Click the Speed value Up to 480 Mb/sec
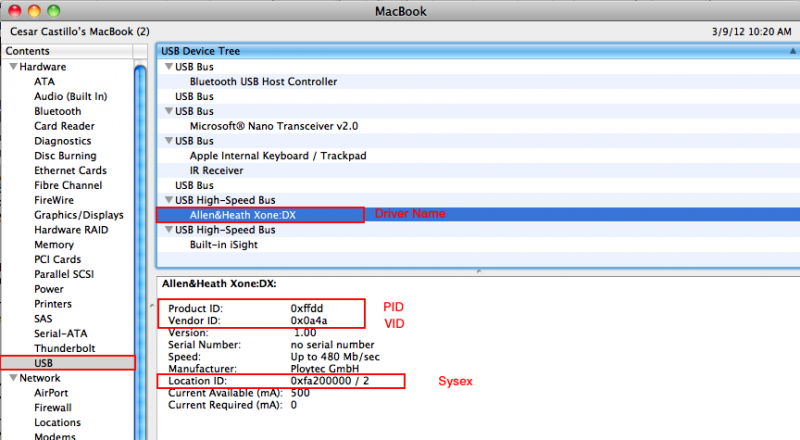 [x=335, y=357]
